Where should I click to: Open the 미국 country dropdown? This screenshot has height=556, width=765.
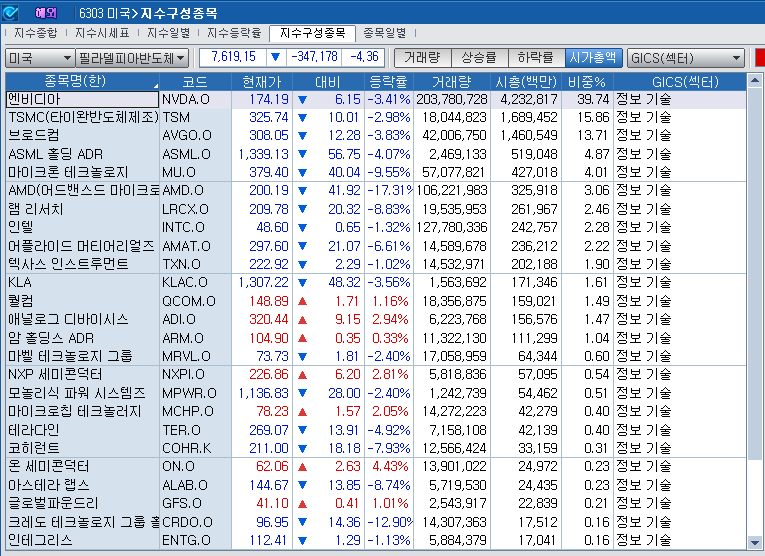click(40, 58)
